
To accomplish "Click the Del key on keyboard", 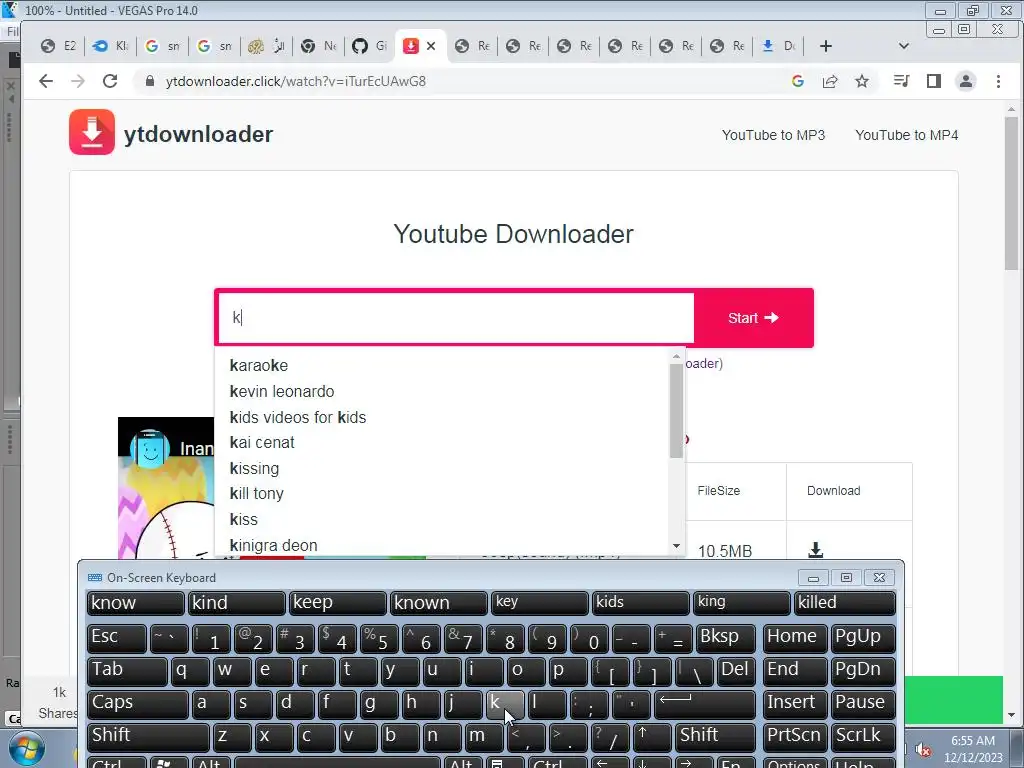I will tap(736, 671).
